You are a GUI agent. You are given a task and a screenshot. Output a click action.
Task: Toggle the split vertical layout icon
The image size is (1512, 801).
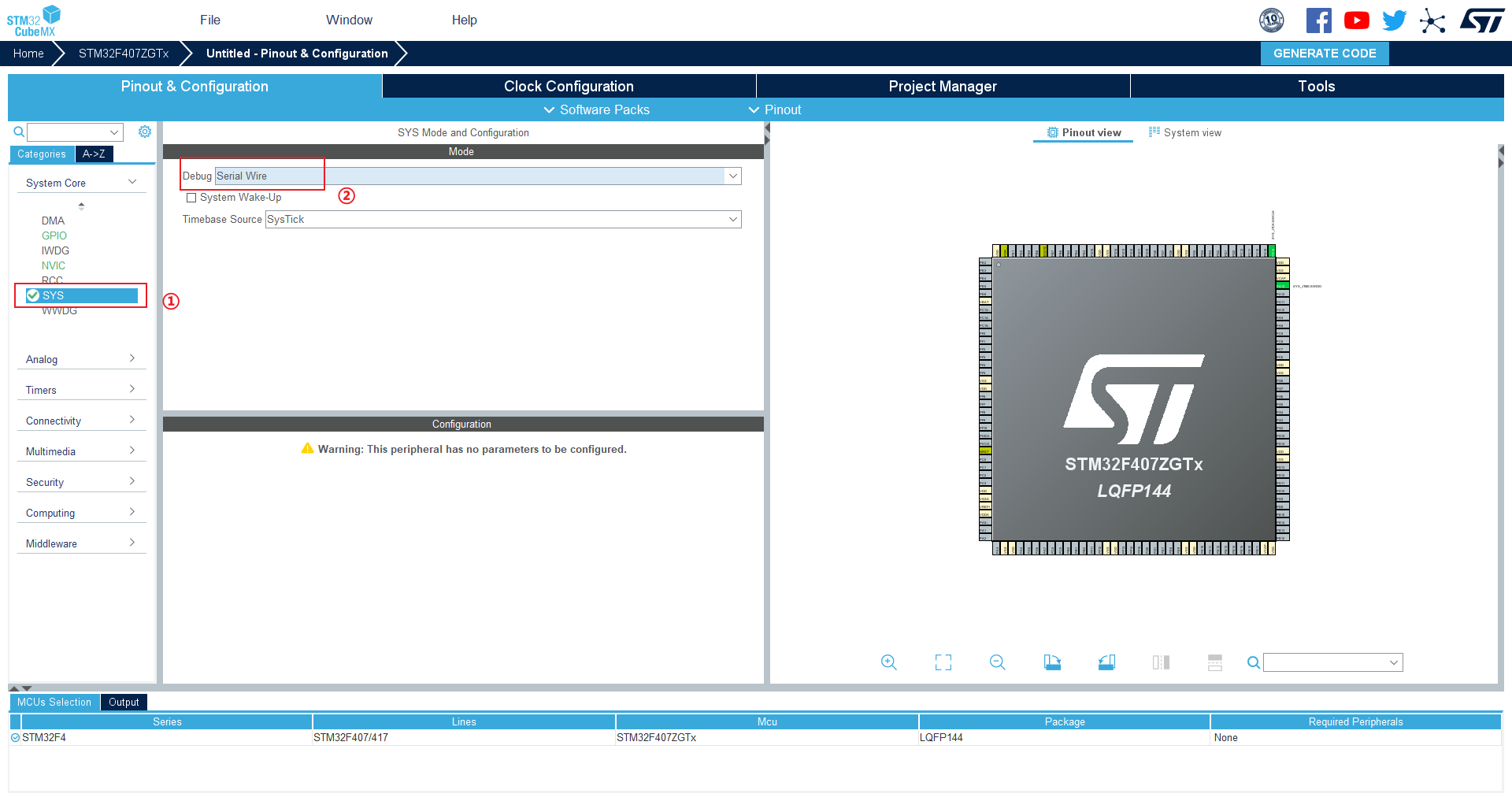pyautogui.click(x=1215, y=662)
